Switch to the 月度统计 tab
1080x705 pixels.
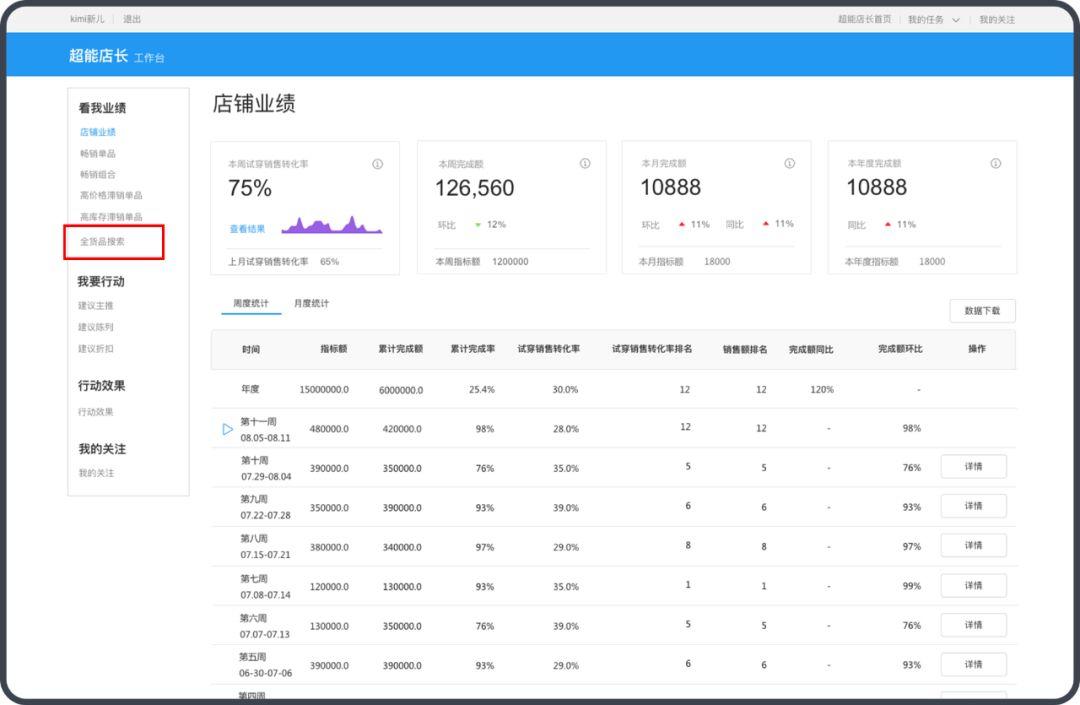[312, 302]
